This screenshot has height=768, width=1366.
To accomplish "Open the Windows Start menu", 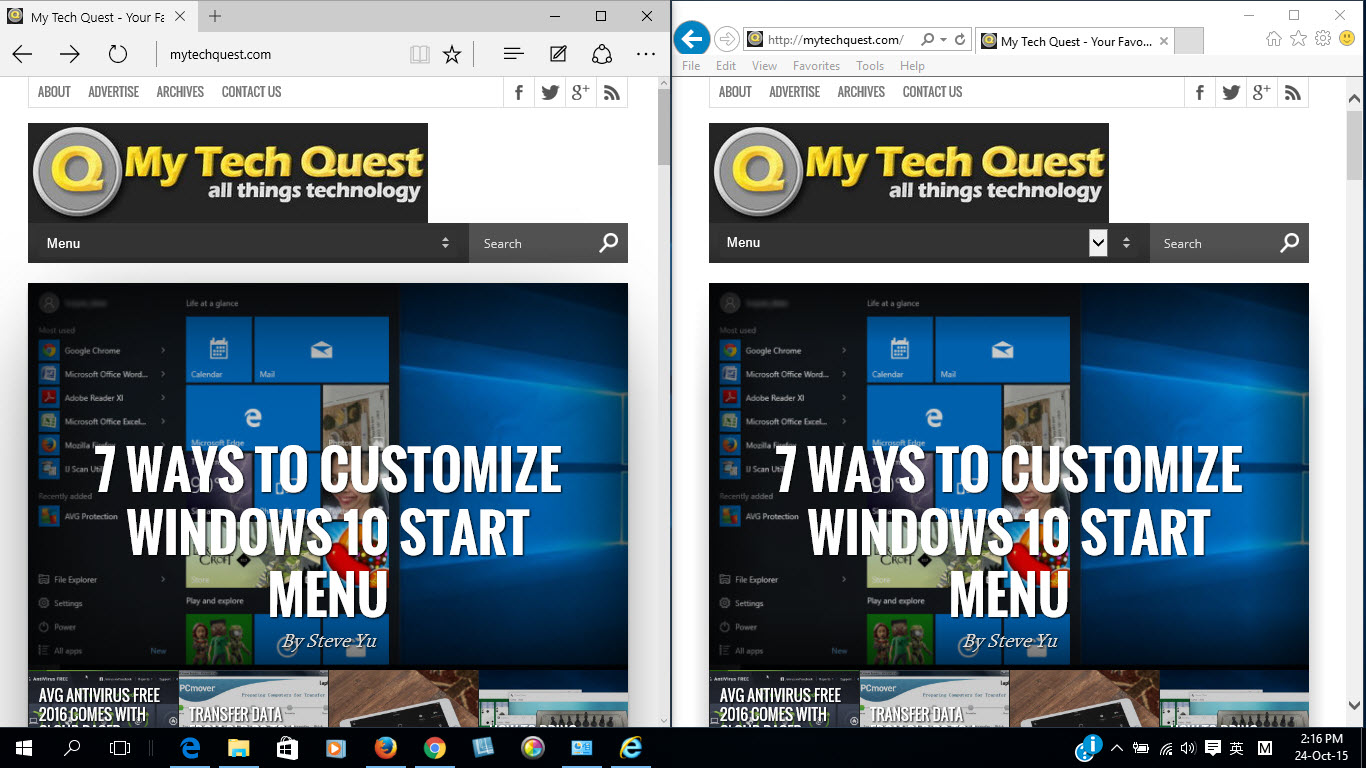I will point(24,748).
